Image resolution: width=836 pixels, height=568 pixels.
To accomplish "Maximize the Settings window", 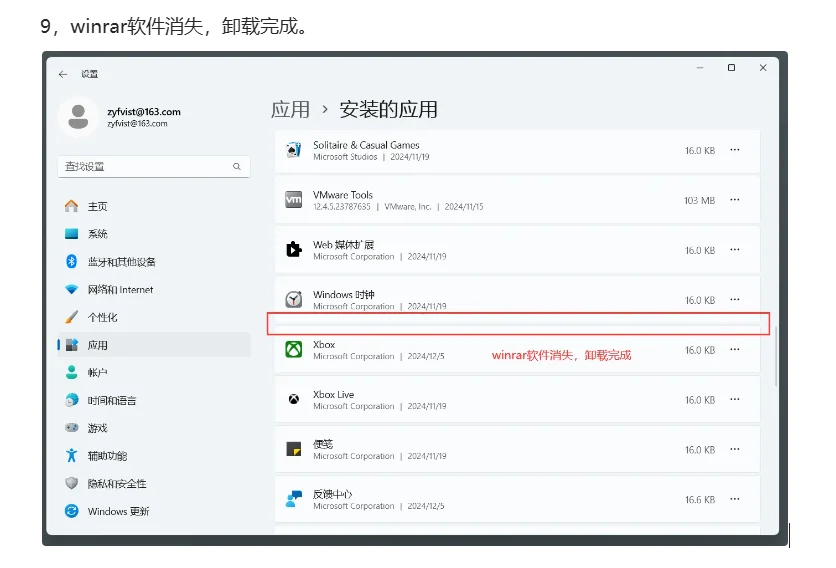I will [x=732, y=68].
